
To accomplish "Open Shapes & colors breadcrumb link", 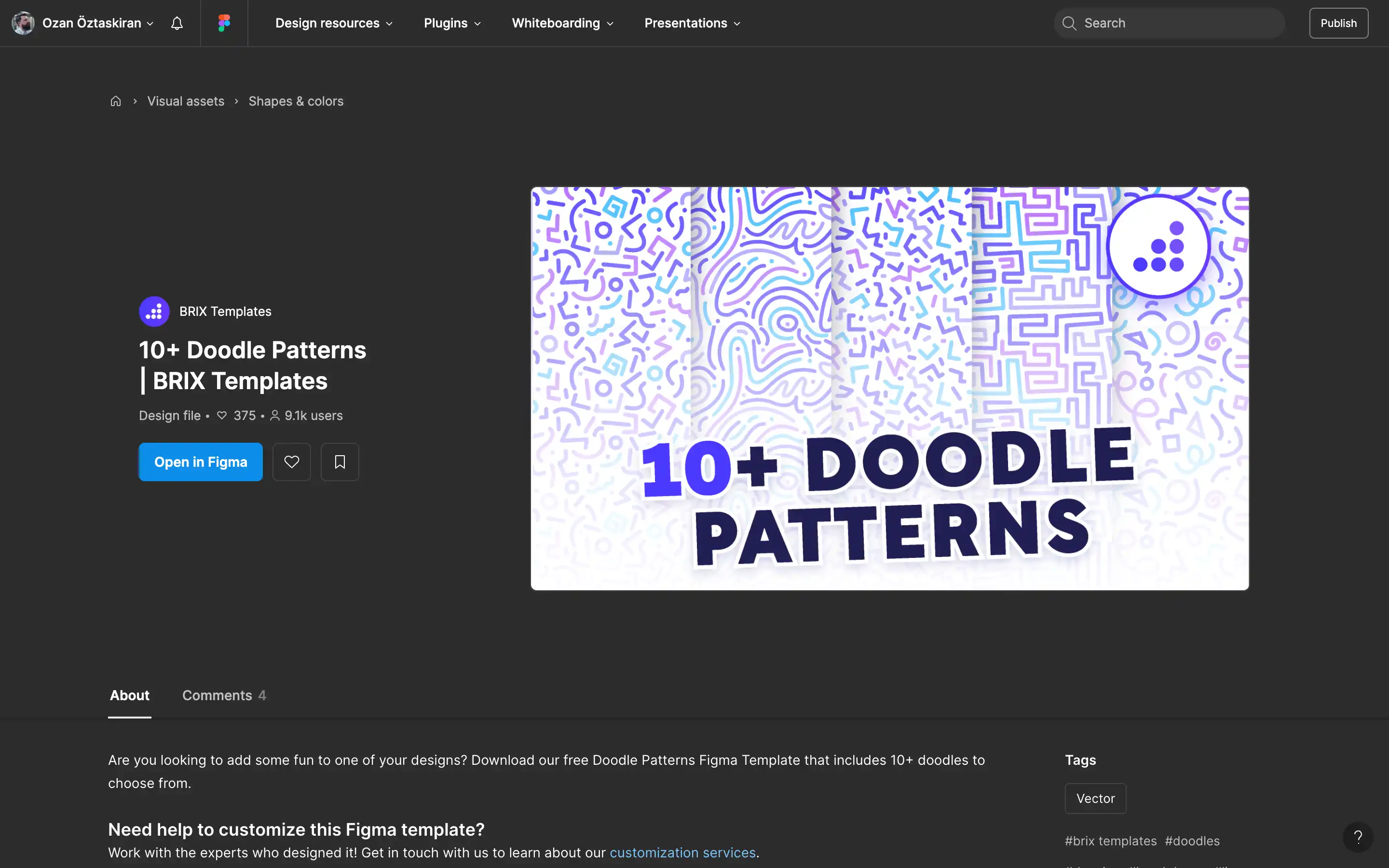I will point(296,101).
